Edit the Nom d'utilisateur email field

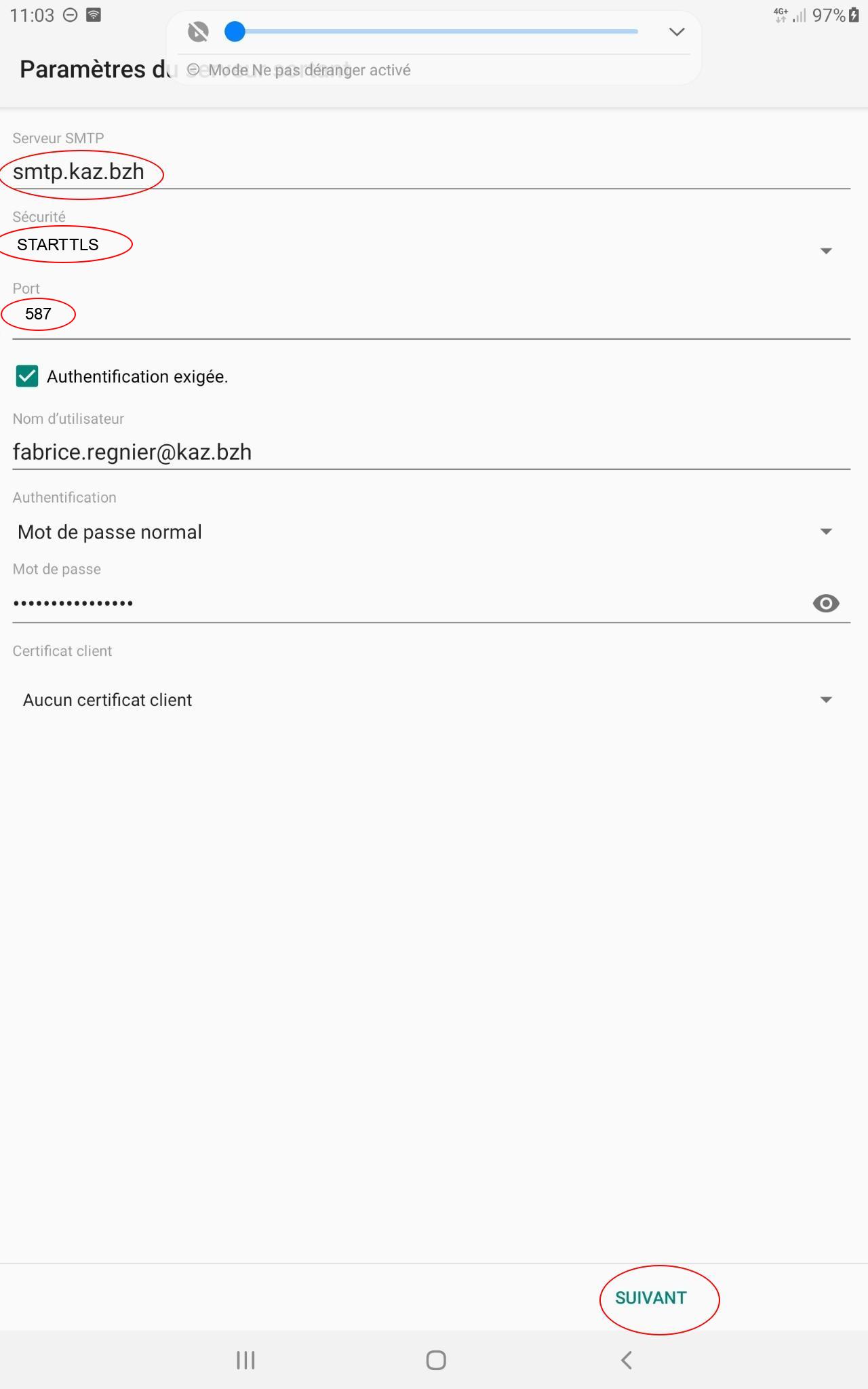pos(431,452)
